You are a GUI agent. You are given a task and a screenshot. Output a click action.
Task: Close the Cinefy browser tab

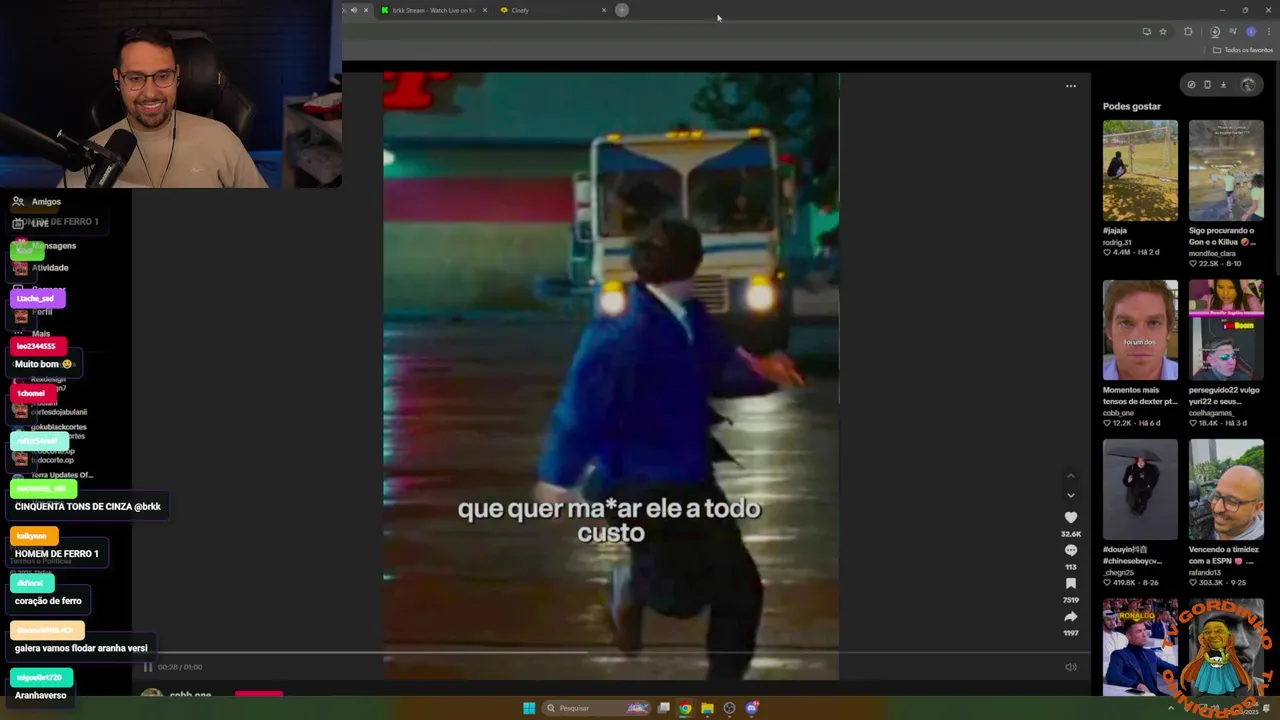pyautogui.click(x=603, y=10)
